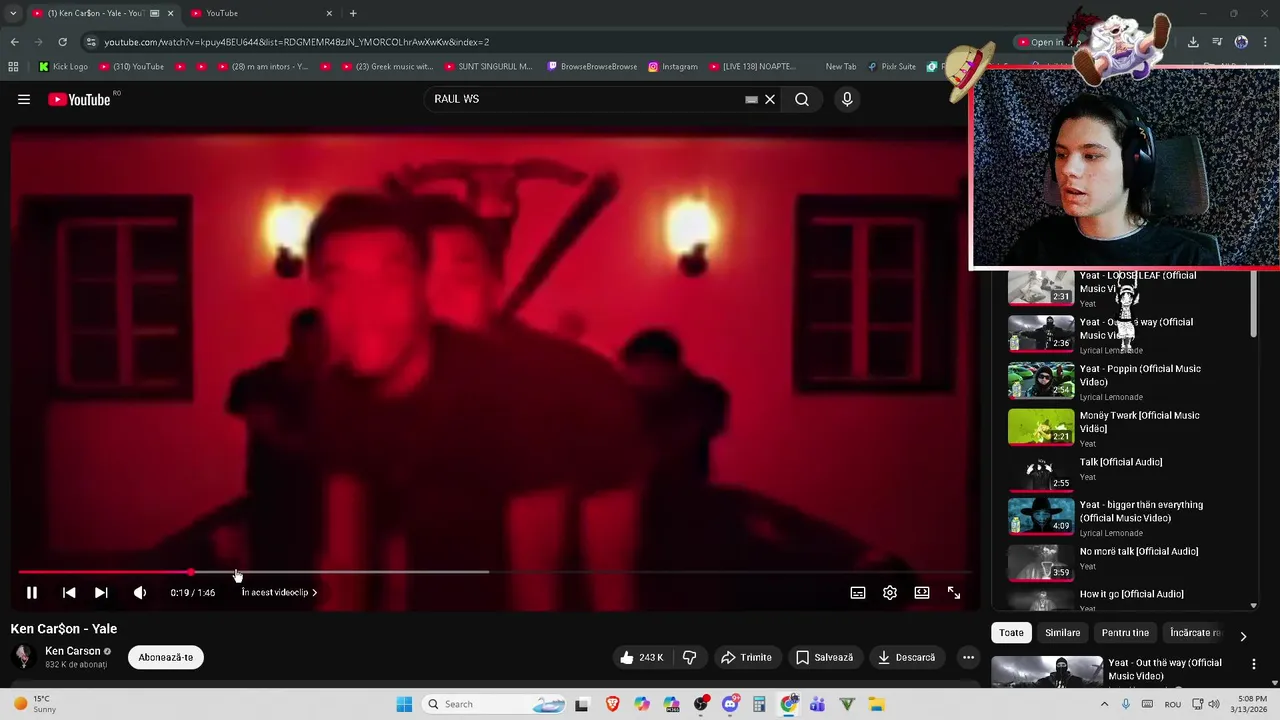Image resolution: width=1280 pixels, height=720 pixels.
Task: Open the on-screen keyboard icon in search
Action: tap(751, 99)
